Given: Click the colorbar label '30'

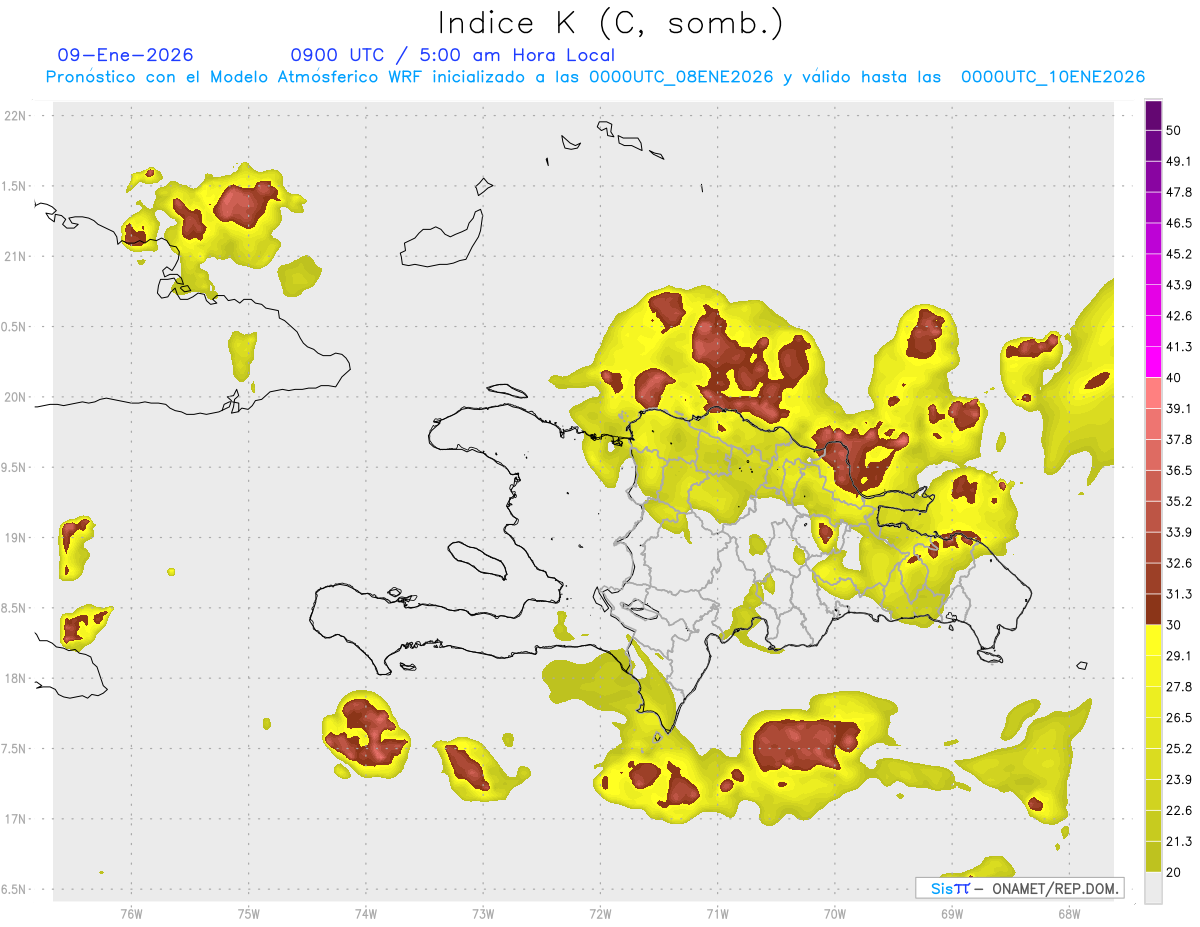Looking at the screenshot, I should tap(1174, 625).
